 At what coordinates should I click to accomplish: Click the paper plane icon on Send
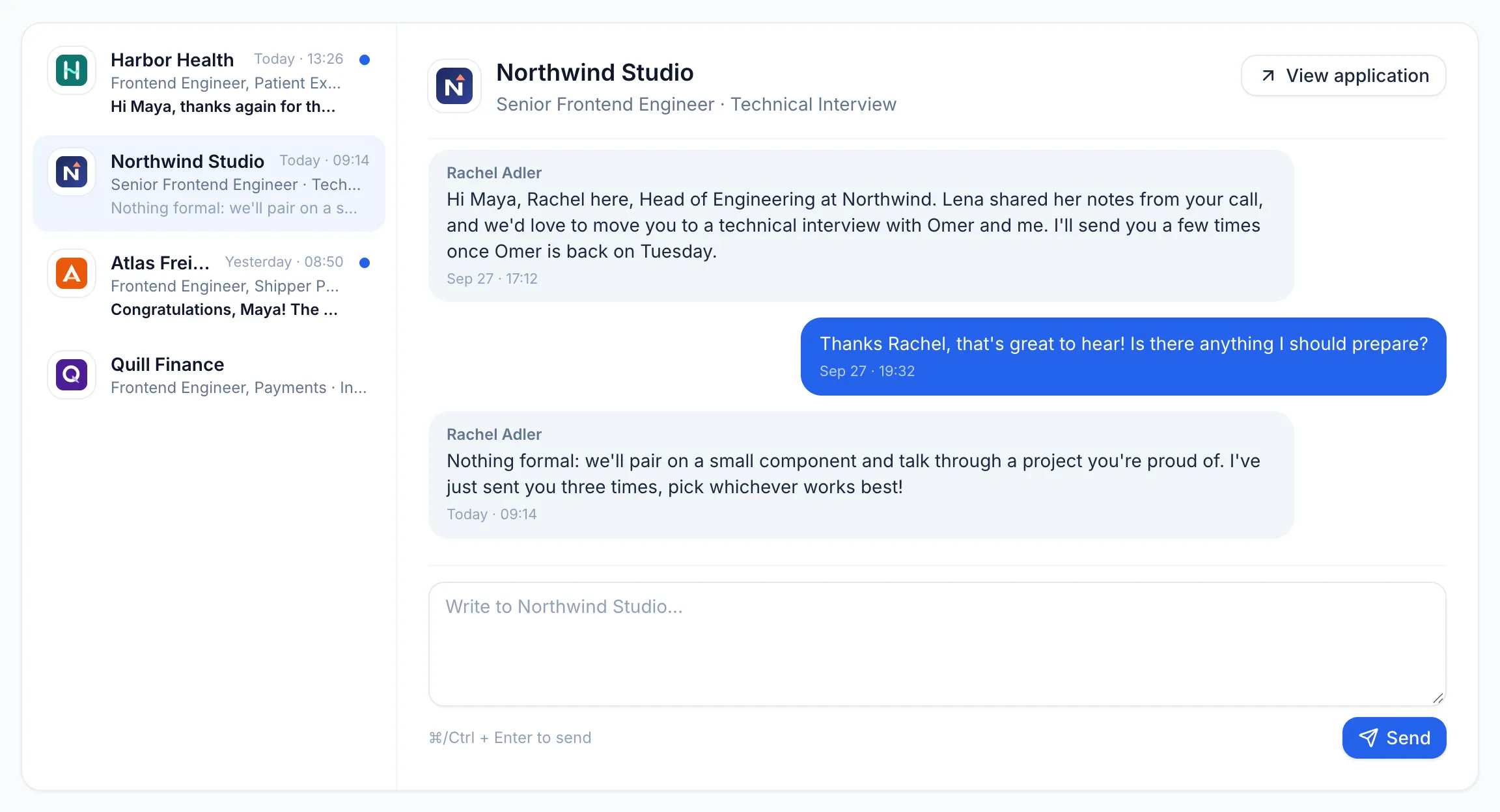click(x=1368, y=738)
